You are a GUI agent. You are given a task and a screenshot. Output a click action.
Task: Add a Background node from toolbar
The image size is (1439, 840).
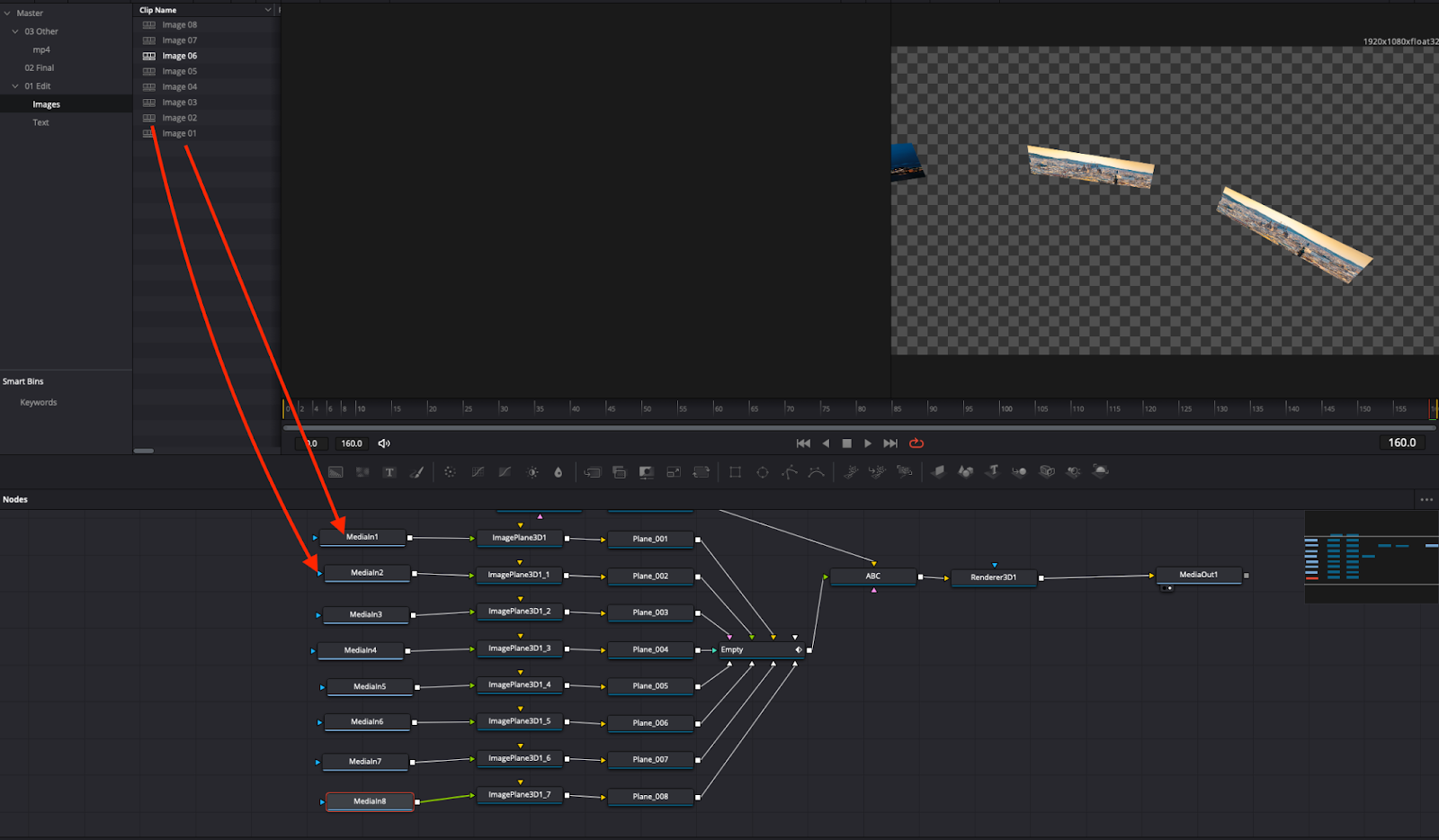tap(335, 472)
